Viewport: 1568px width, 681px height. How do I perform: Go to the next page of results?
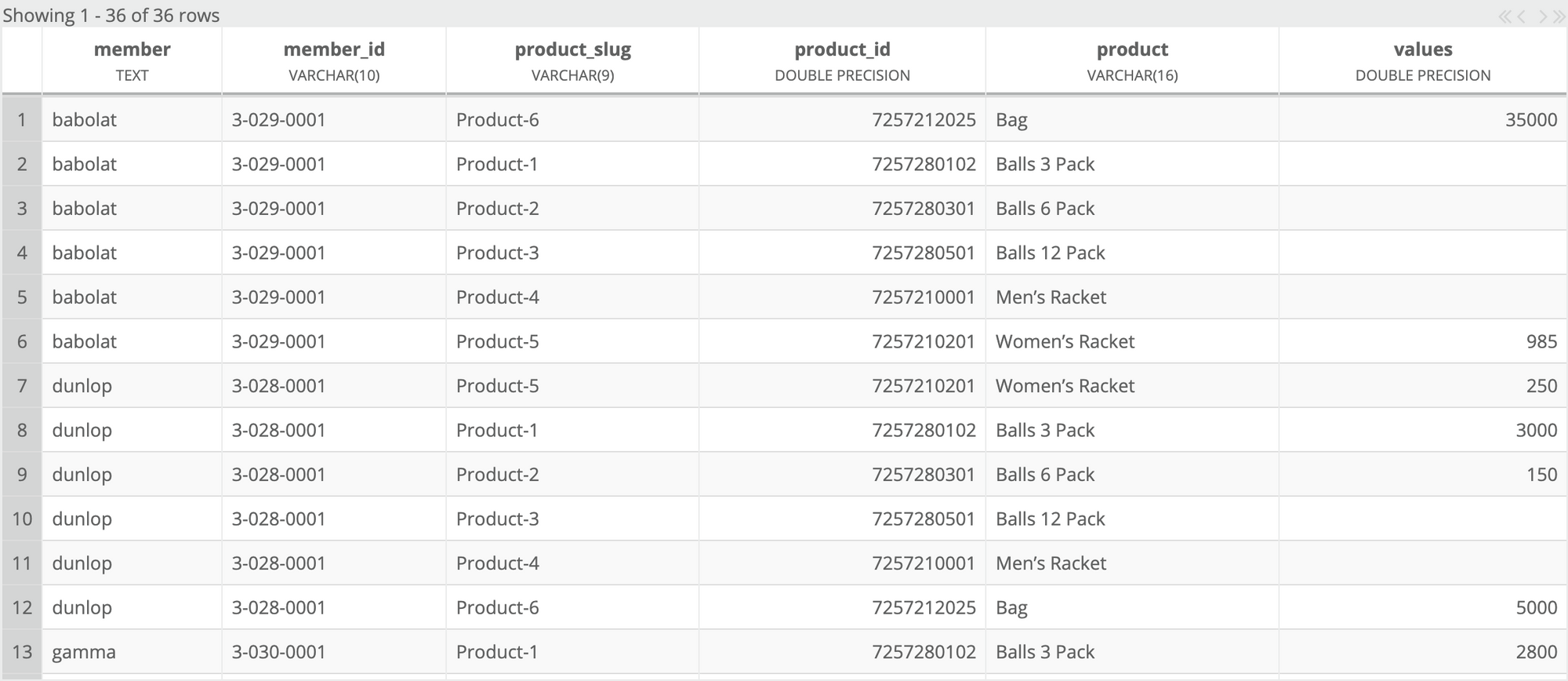(x=1542, y=16)
